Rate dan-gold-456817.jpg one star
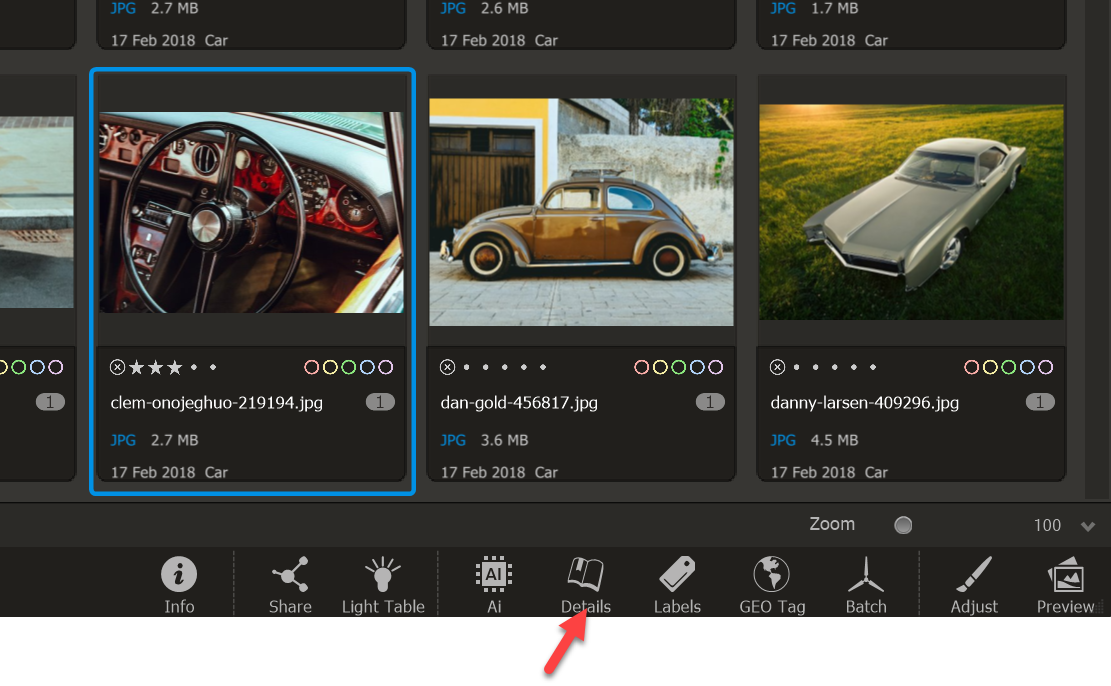Screen dimensions: 1111x686 pyautogui.click(x=466, y=367)
